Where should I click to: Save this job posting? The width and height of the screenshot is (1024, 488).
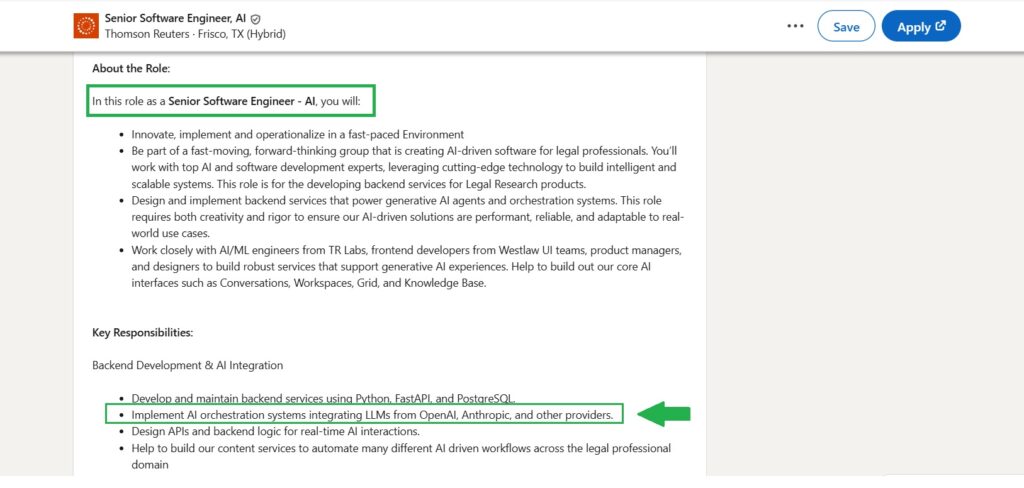[x=846, y=27]
